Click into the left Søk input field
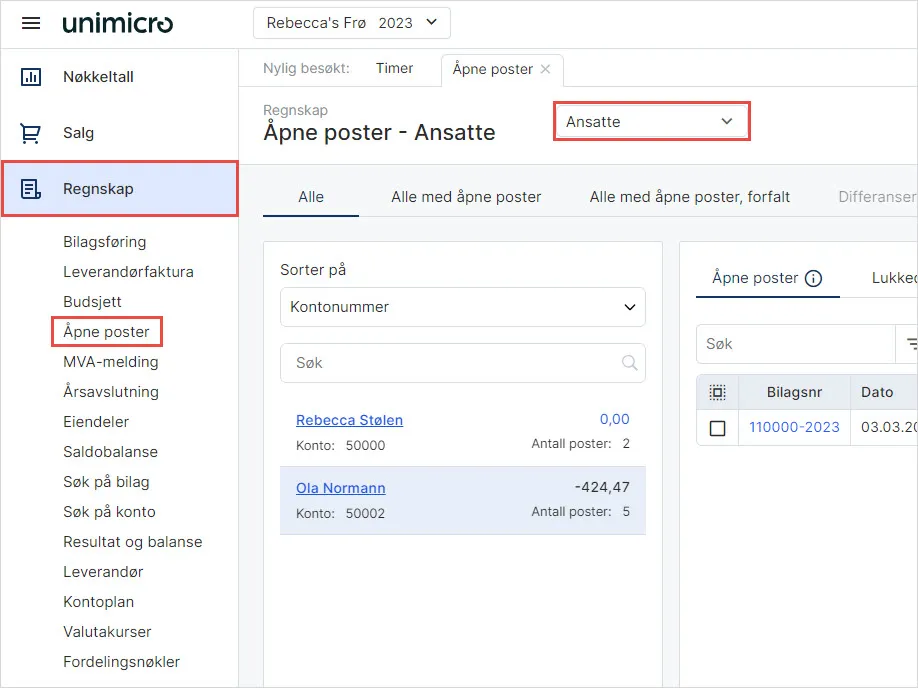This screenshot has width=918, height=688. tap(450, 363)
